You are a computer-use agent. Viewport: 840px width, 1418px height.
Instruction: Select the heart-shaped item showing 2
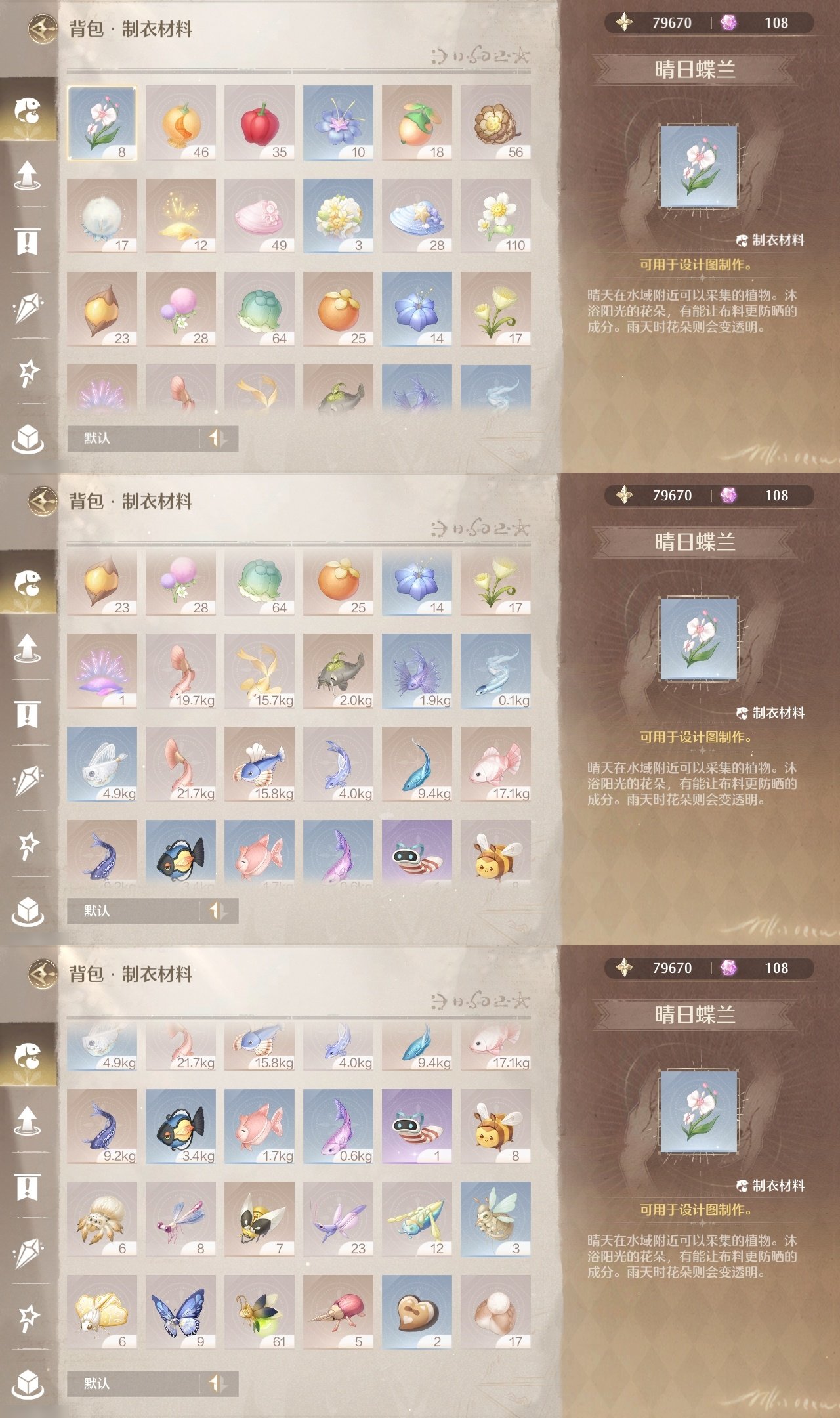[417, 1312]
